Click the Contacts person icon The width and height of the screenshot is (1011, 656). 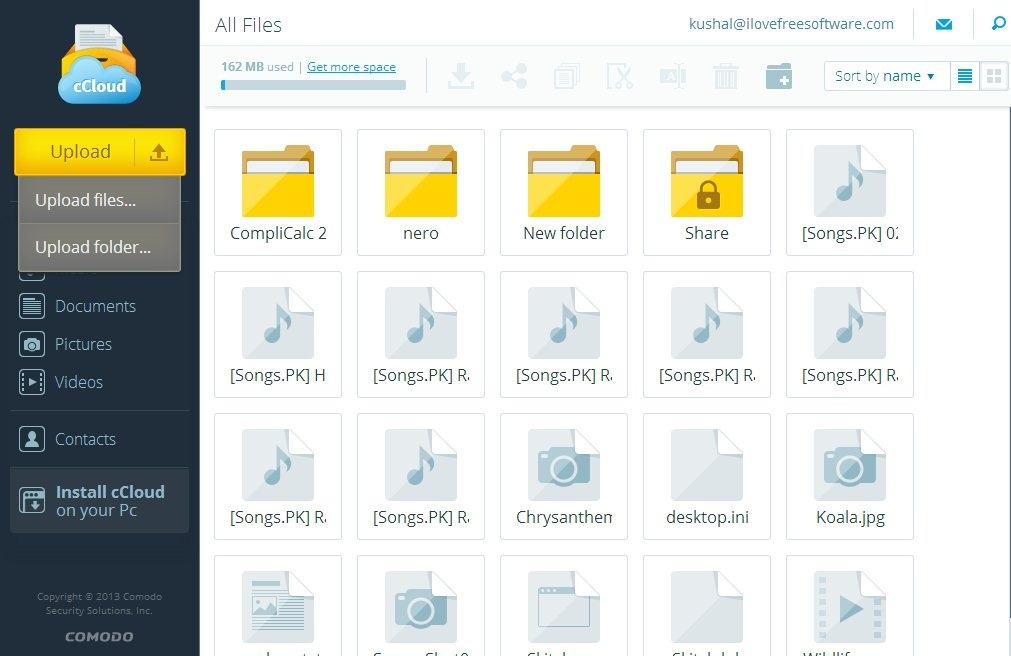[x=32, y=439]
